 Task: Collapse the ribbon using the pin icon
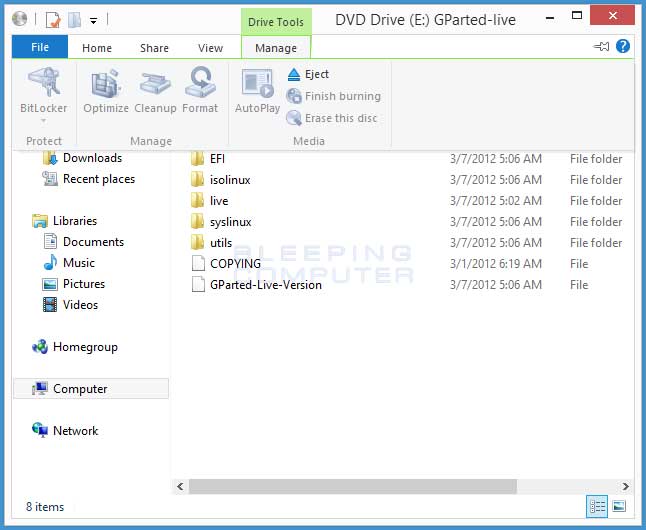click(x=601, y=46)
